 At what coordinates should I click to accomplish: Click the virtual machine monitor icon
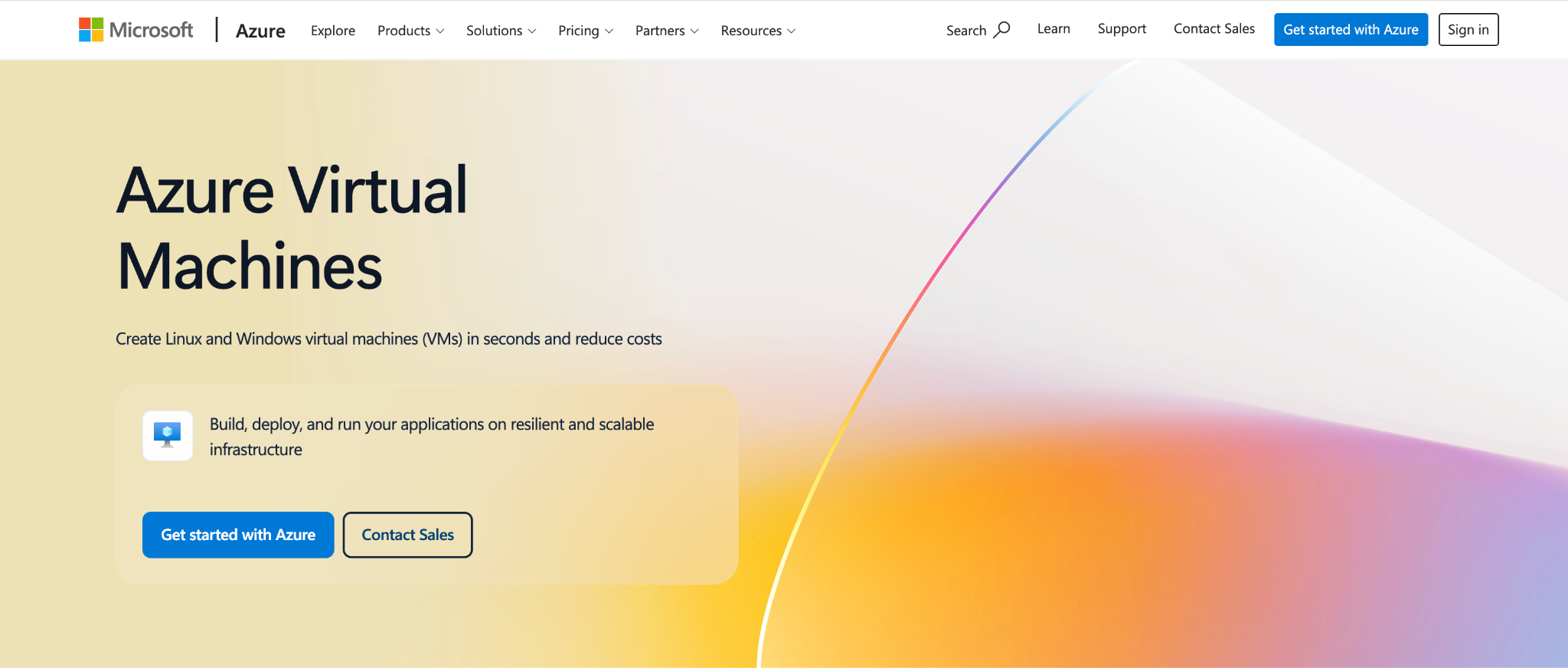(168, 435)
